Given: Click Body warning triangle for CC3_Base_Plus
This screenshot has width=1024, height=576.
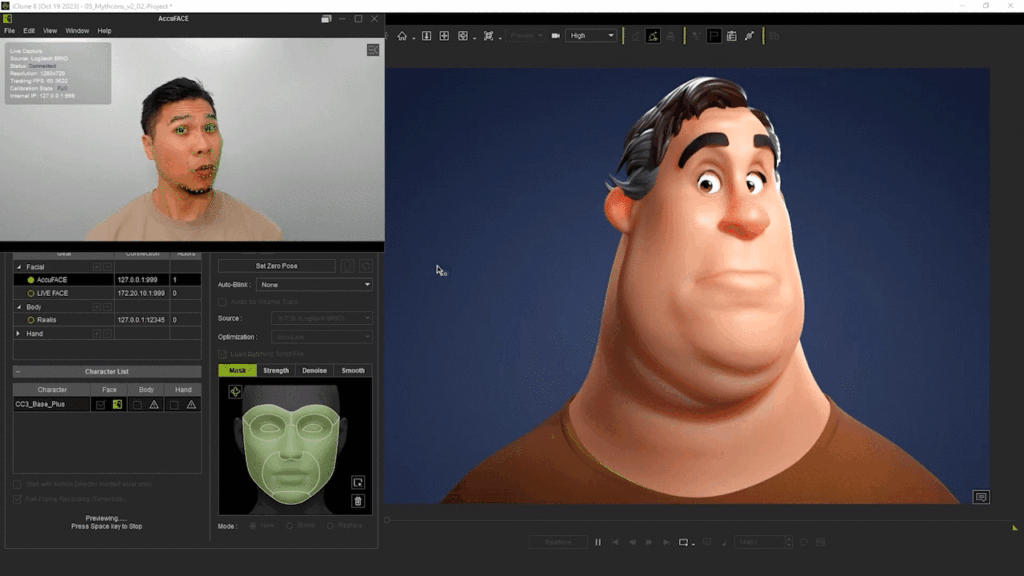Looking at the screenshot, I should (154, 405).
